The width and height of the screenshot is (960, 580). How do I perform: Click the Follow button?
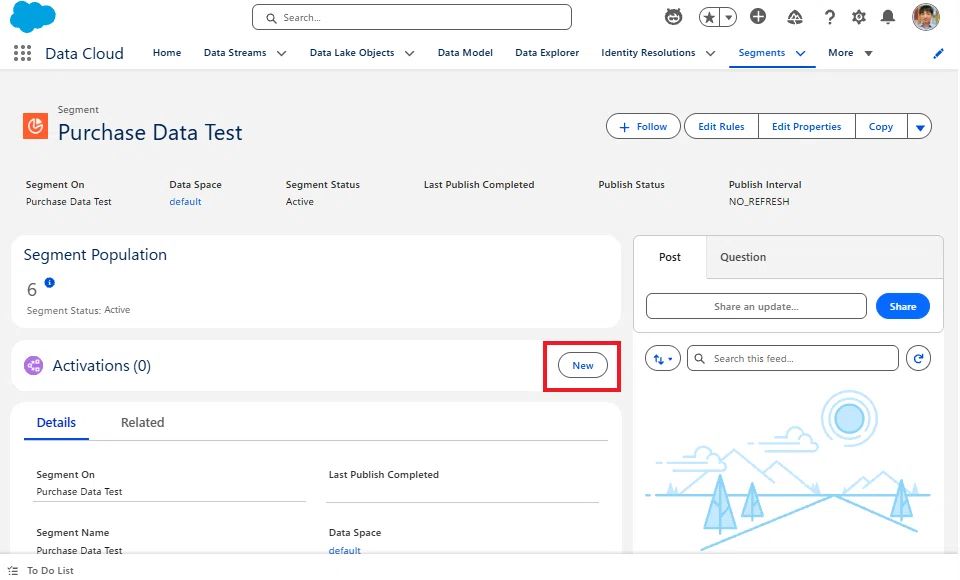(x=643, y=126)
